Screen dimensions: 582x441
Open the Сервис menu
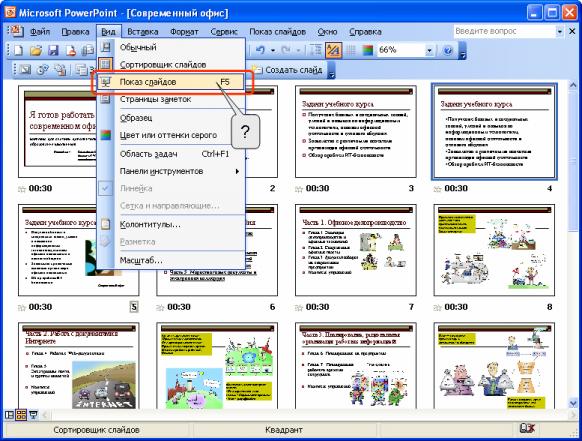pyautogui.click(x=224, y=32)
